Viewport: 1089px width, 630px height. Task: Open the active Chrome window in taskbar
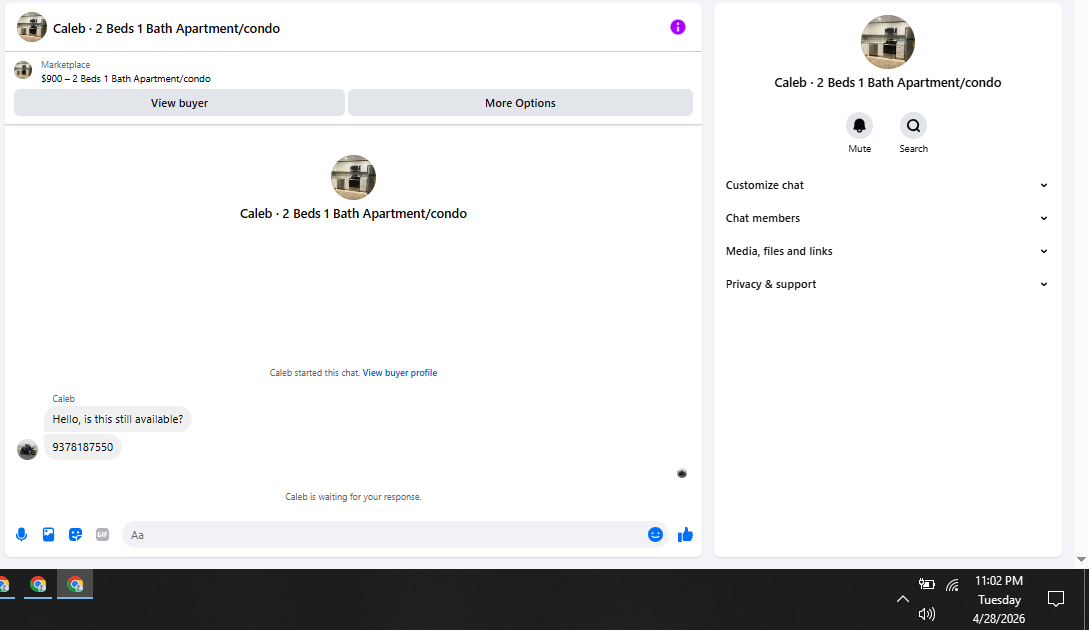coord(75,585)
